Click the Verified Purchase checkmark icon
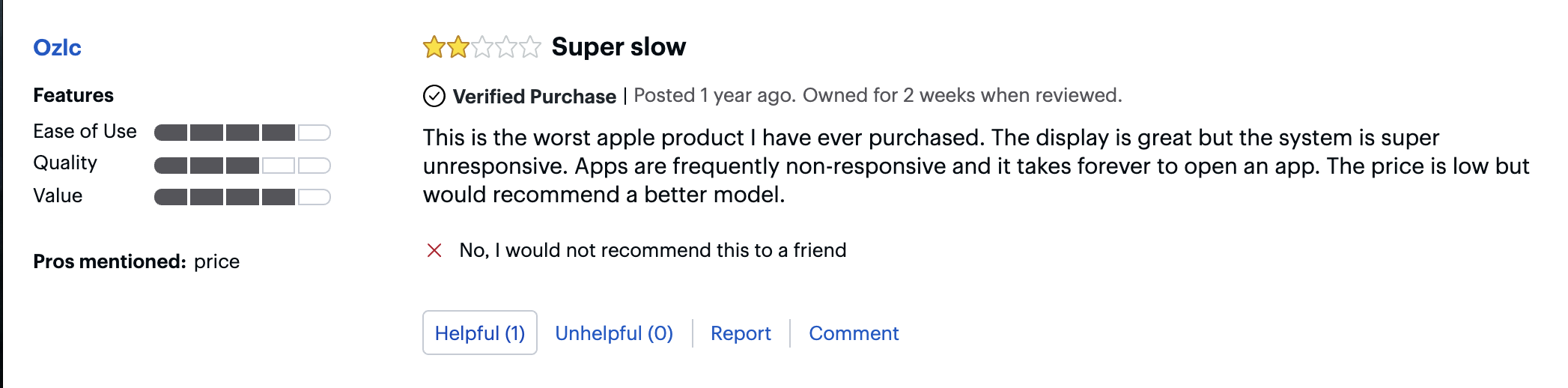1568x388 pixels. click(x=434, y=96)
